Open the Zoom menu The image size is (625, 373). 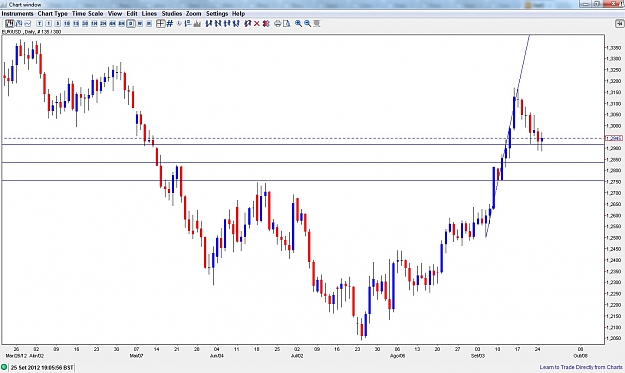point(194,14)
